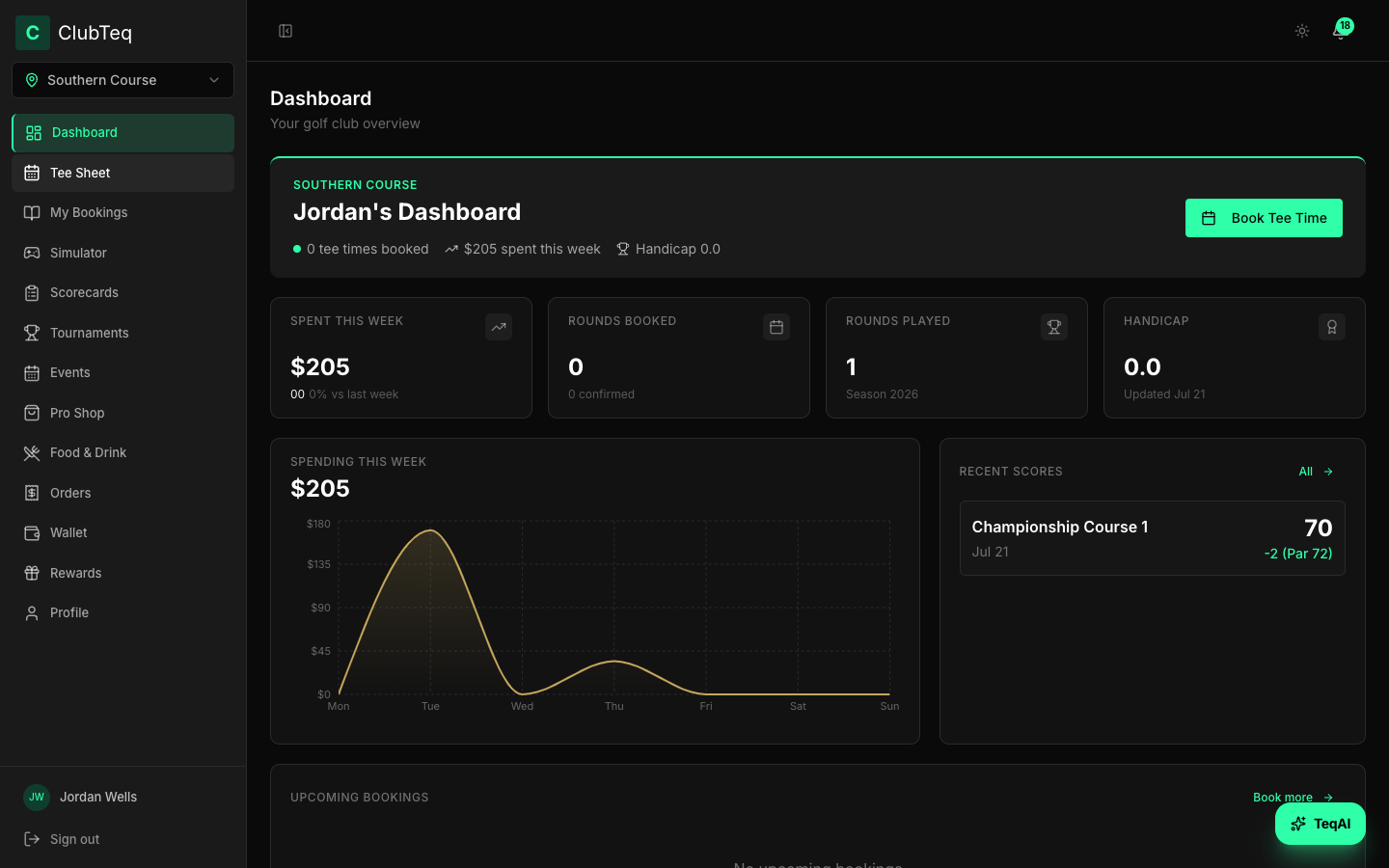Viewport: 1389px width, 868px height.
Task: Click the award icon on Handicap card
Action: (1332, 327)
